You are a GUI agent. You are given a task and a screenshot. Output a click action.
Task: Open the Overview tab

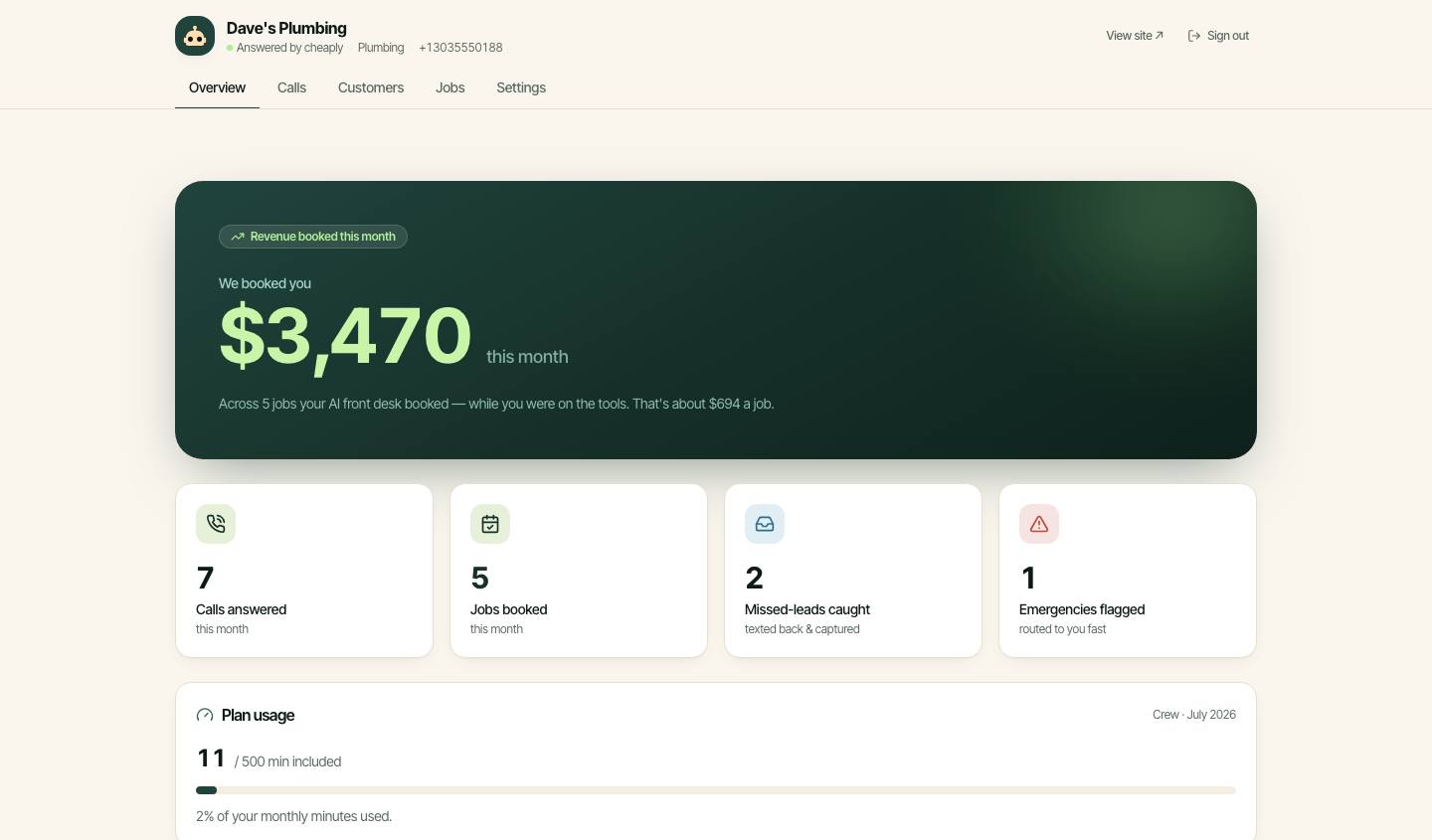[x=217, y=87]
